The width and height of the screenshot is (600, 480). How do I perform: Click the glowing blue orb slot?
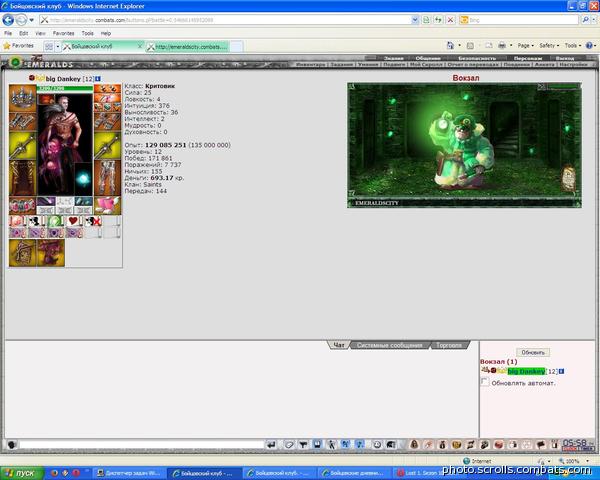coord(83,178)
